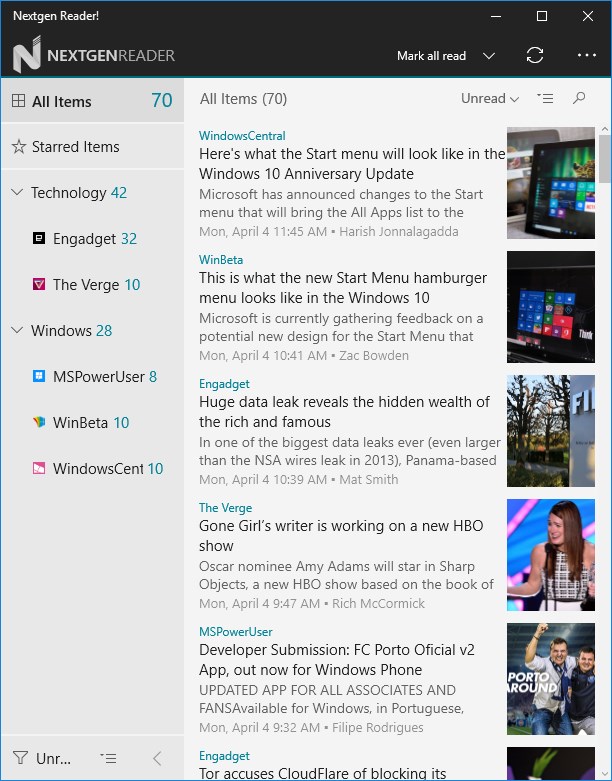Open The Verge feed in sidebar
612x781 pixels.
[93, 284]
